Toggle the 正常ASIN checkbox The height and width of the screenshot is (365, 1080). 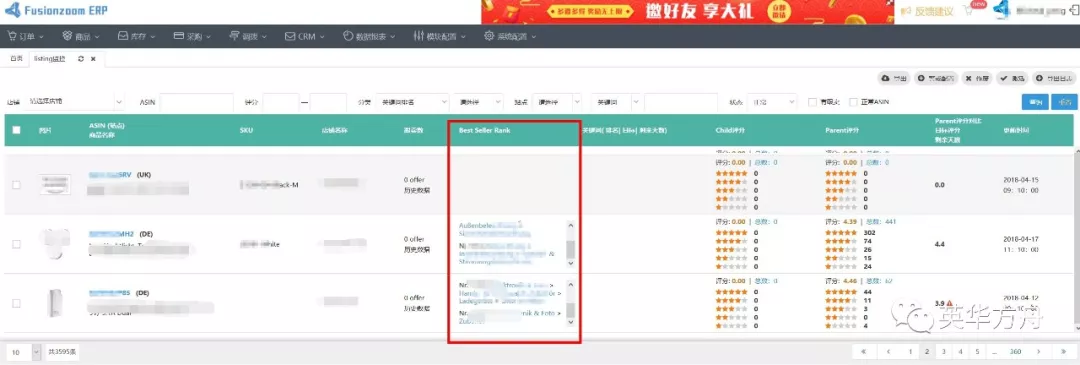(x=853, y=102)
